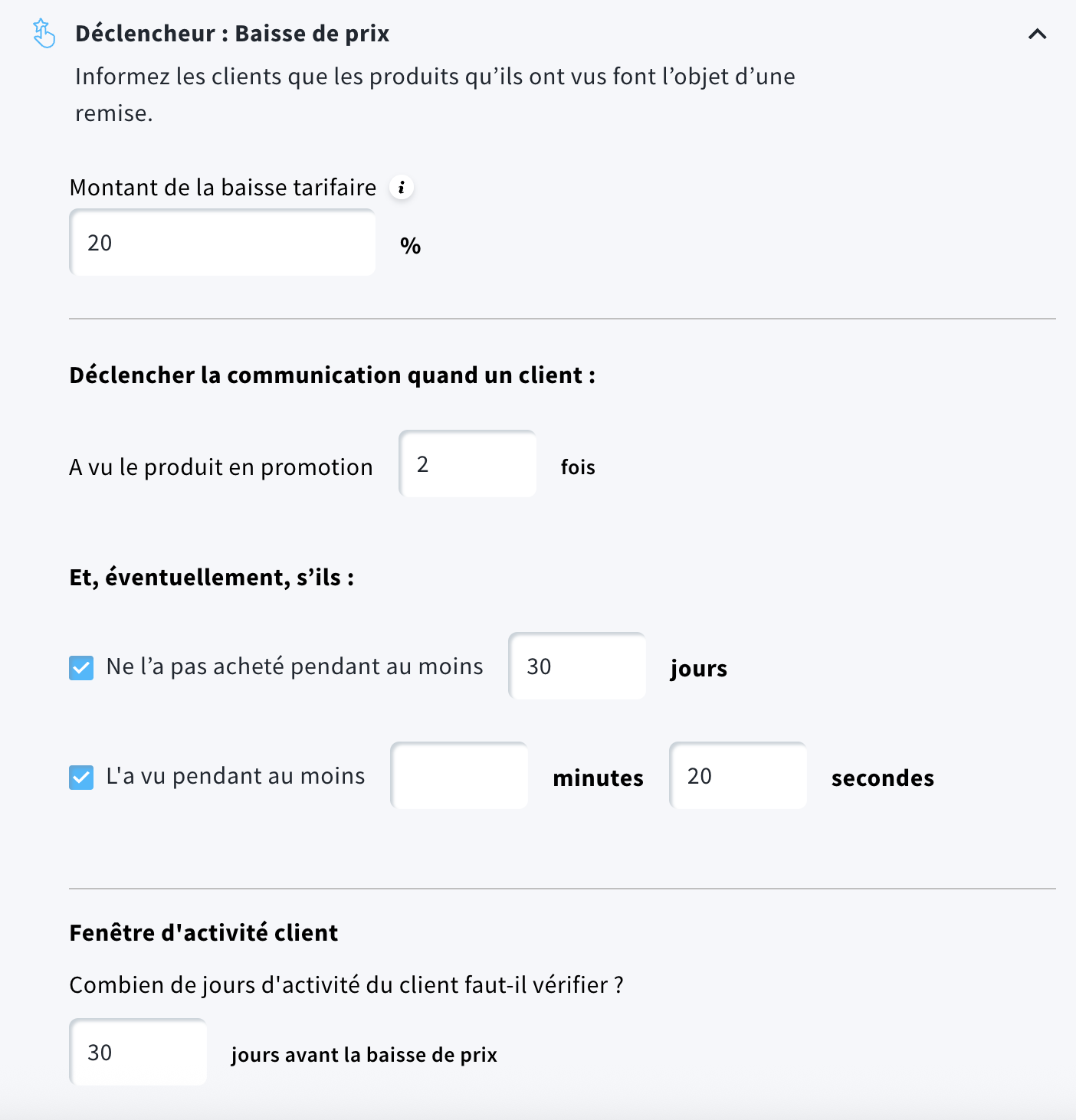This screenshot has width=1076, height=1120.
Task: Click the discount amount field showing 20
Action: pyautogui.click(x=221, y=242)
